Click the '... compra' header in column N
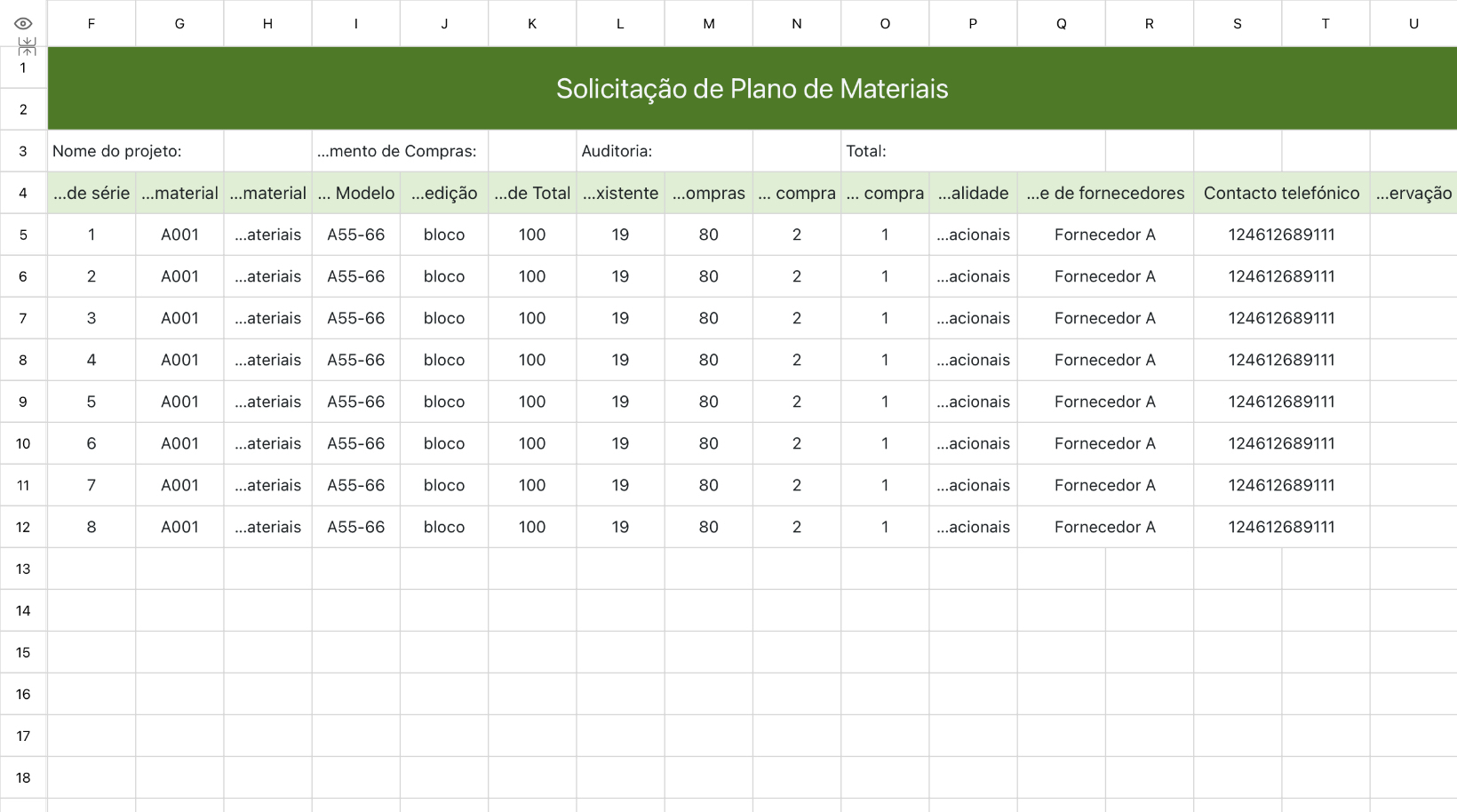Image resolution: width=1457 pixels, height=812 pixels. (x=797, y=193)
